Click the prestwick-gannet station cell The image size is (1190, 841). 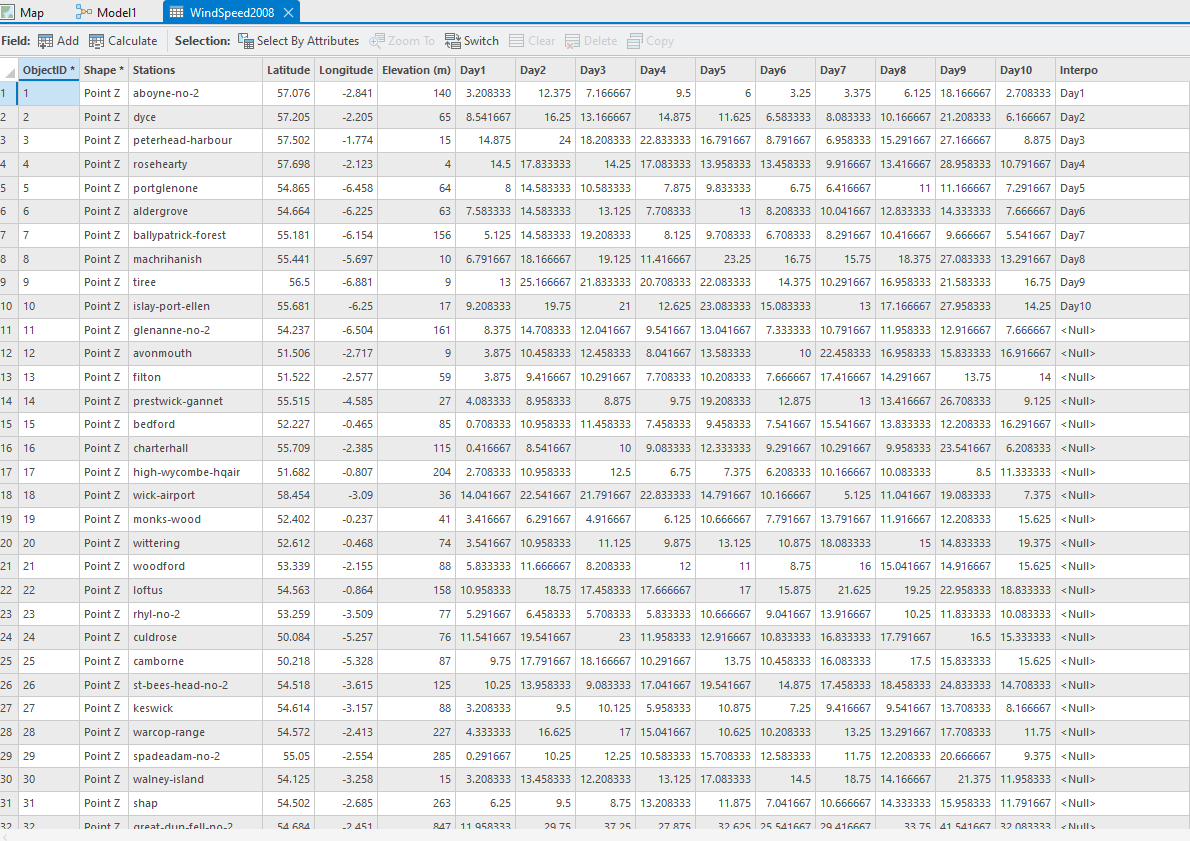pyautogui.click(x=195, y=401)
